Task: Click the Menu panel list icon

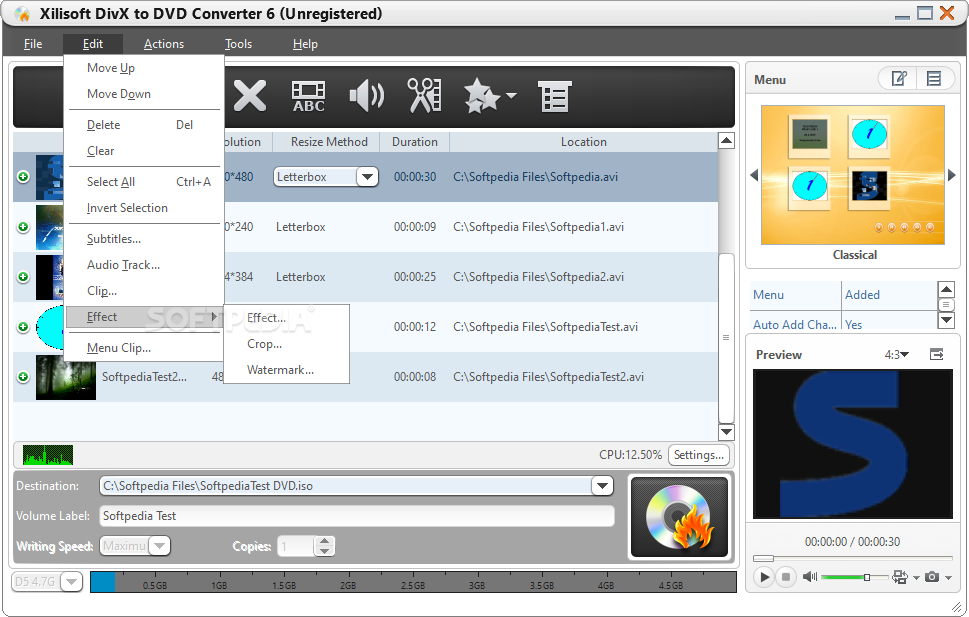Action: (934, 79)
